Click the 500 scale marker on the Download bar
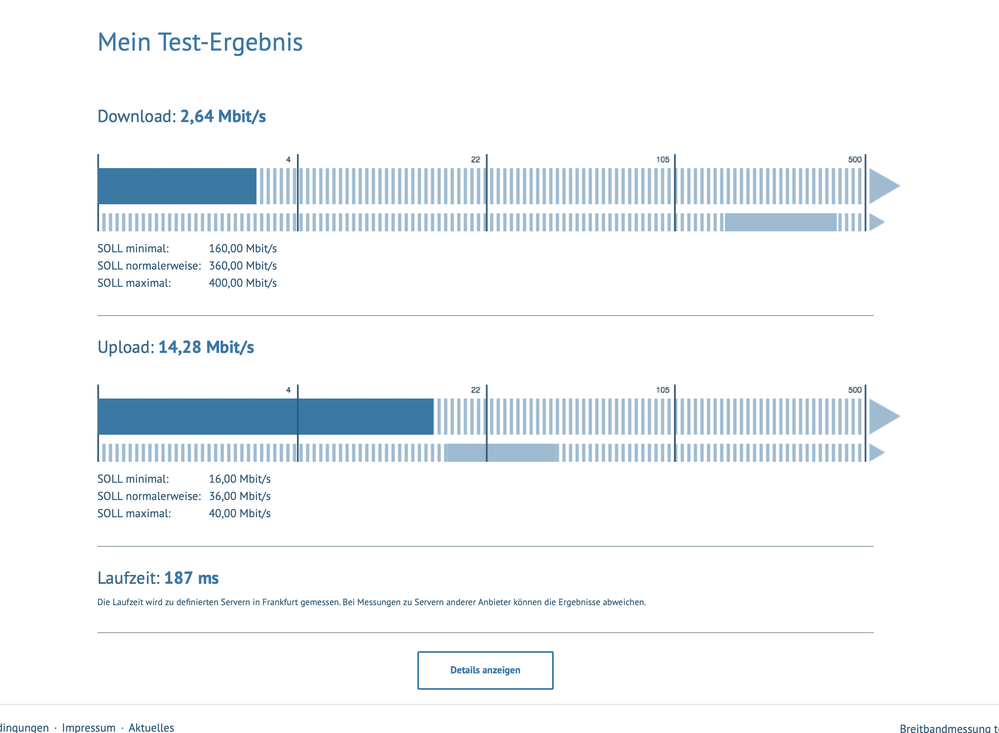 [854, 160]
